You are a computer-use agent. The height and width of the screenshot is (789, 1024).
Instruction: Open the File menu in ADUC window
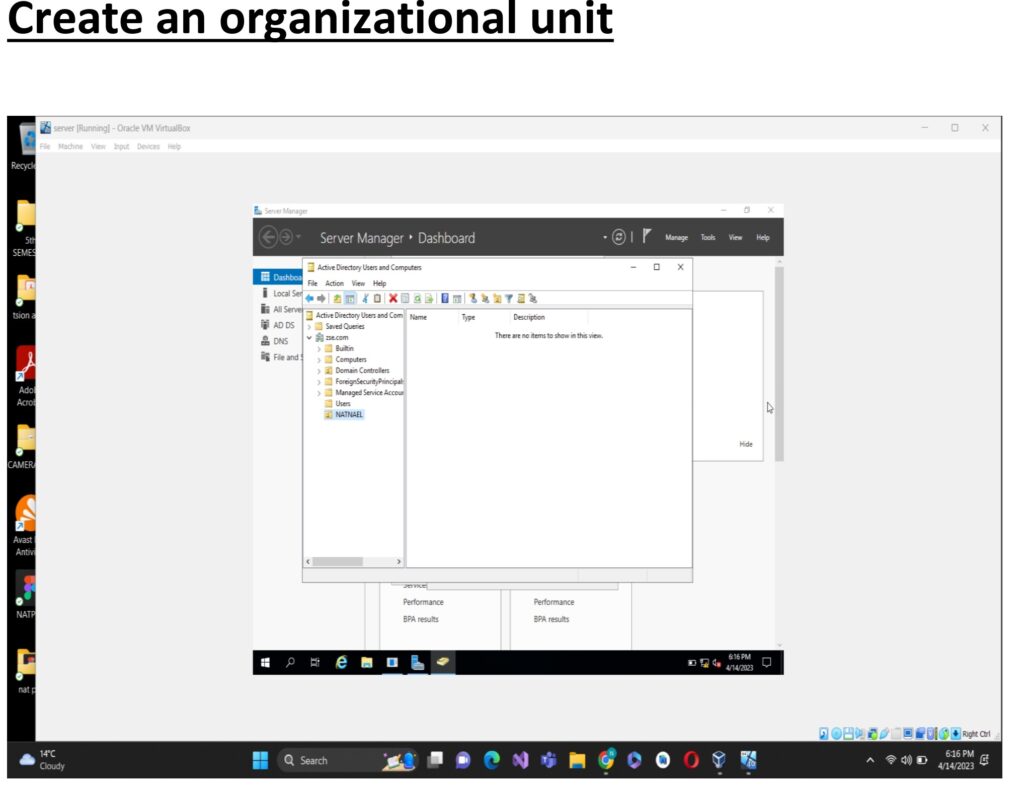(313, 283)
